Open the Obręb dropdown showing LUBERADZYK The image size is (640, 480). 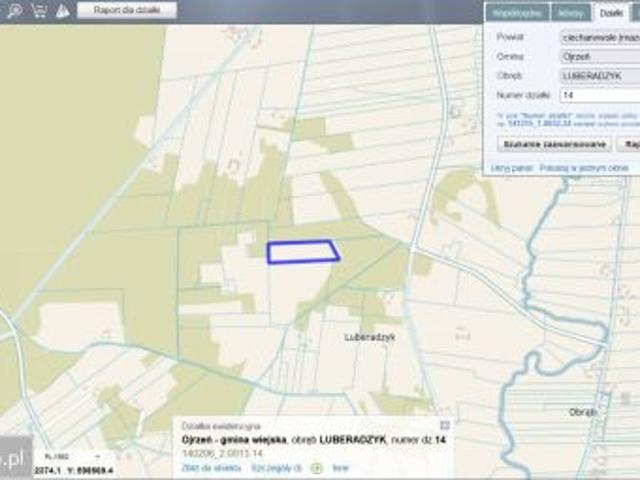[600, 76]
